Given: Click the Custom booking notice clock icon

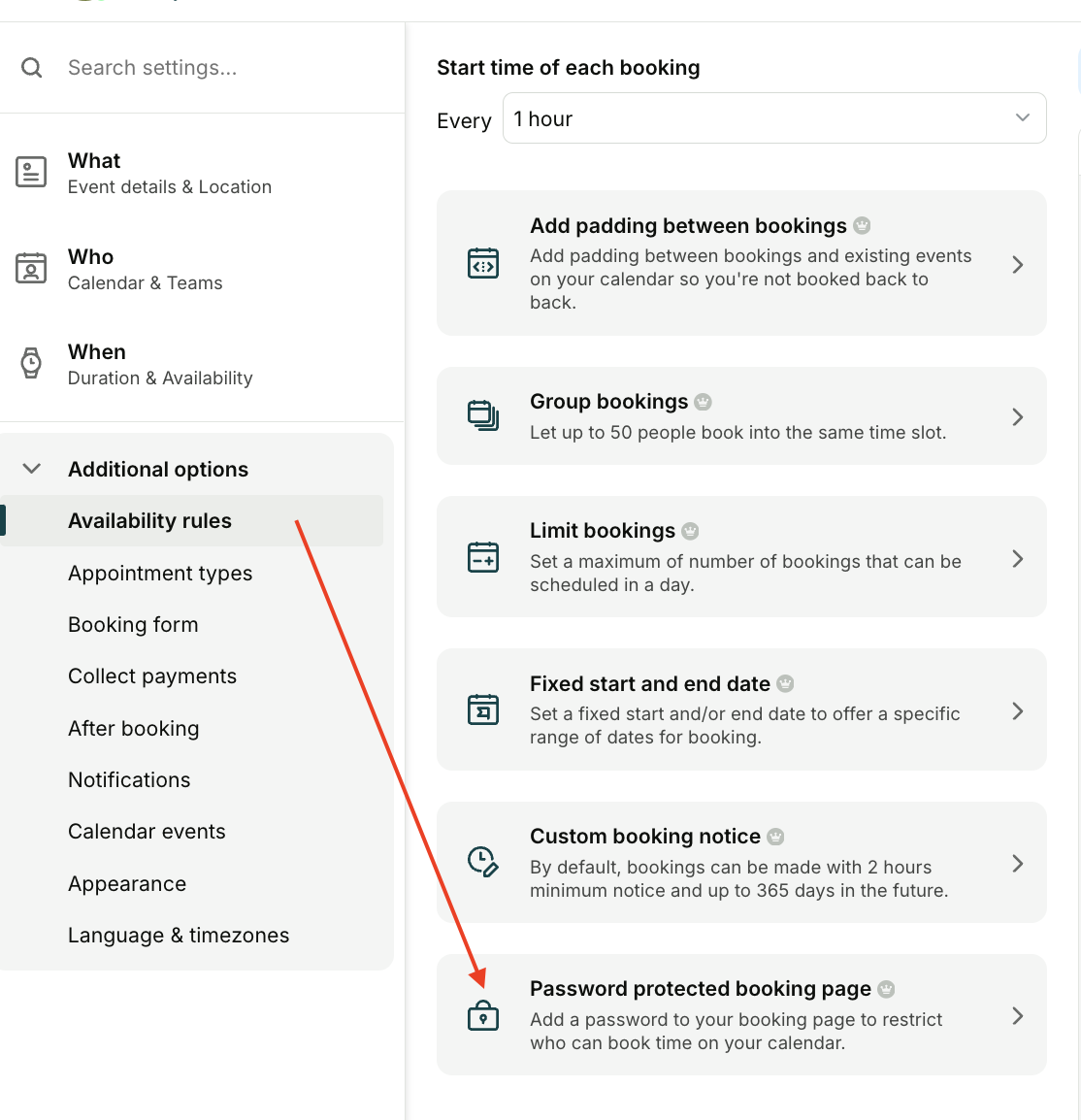Looking at the screenshot, I should (483, 862).
